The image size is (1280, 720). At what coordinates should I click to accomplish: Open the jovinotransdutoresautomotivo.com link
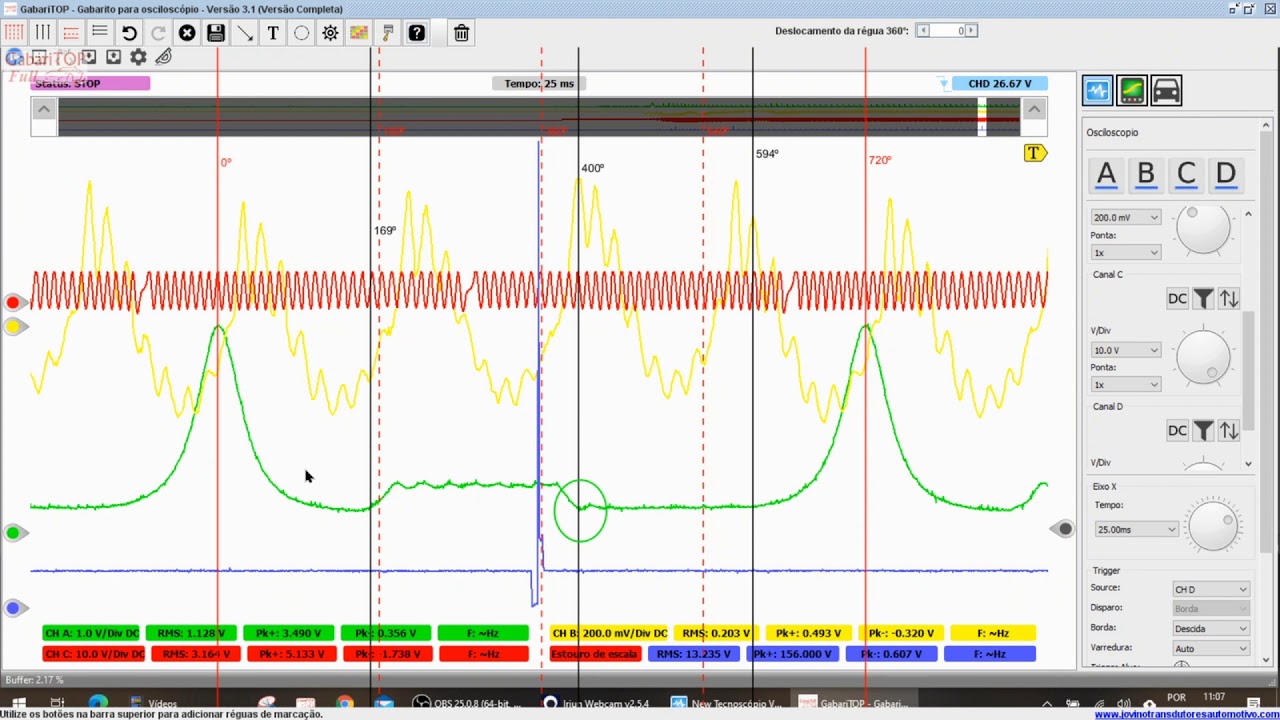[x=1186, y=714]
